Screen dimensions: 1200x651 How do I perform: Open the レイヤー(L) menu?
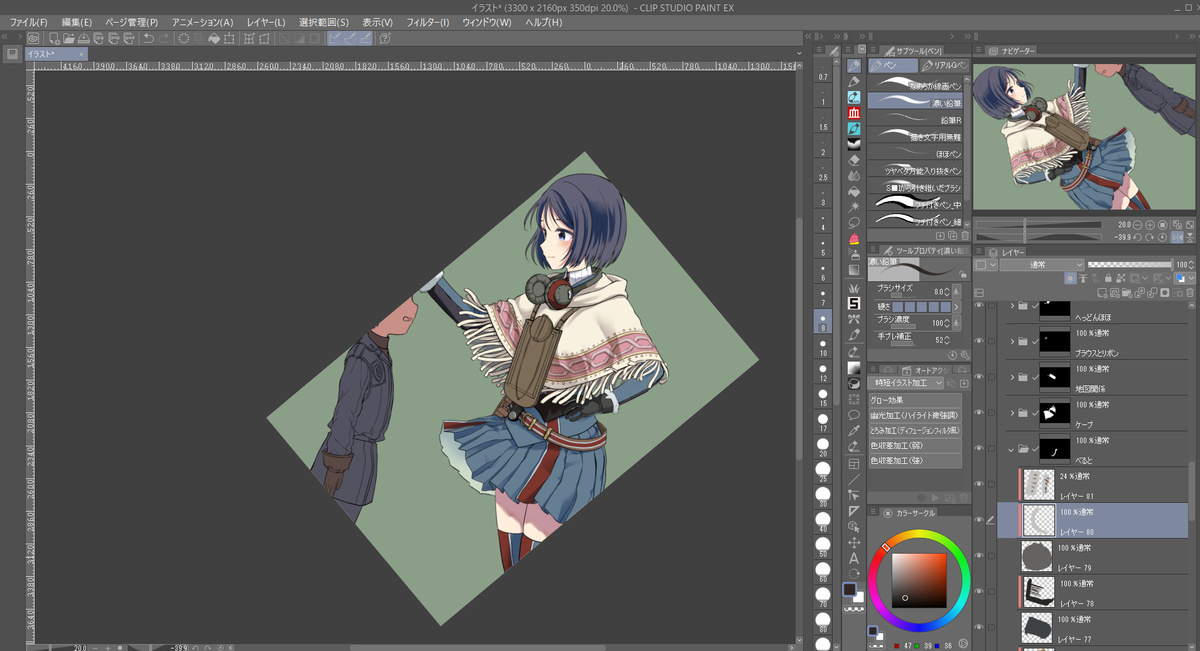(x=266, y=21)
